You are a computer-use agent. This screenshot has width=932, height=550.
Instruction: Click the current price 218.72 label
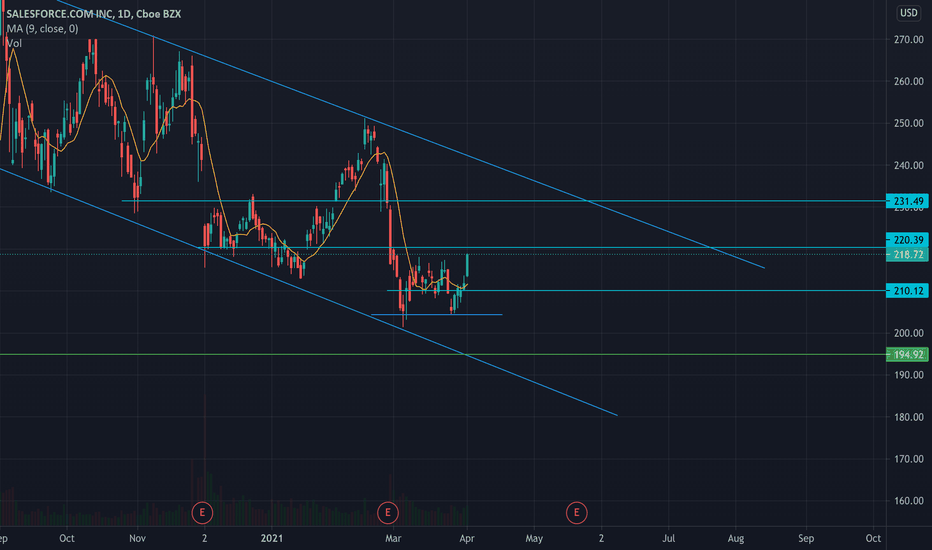pyautogui.click(x=907, y=254)
